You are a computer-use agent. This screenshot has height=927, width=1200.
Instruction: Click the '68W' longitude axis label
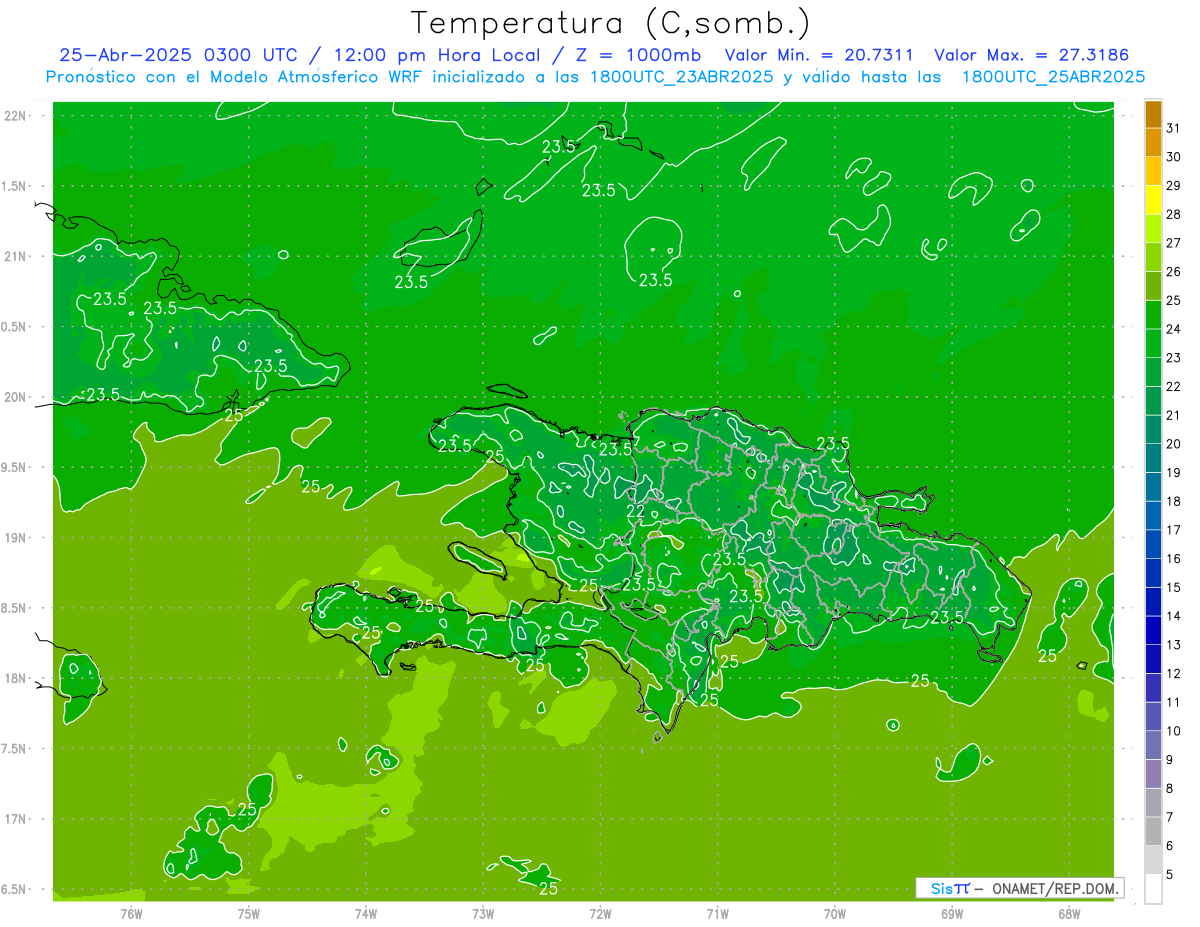click(x=1069, y=913)
